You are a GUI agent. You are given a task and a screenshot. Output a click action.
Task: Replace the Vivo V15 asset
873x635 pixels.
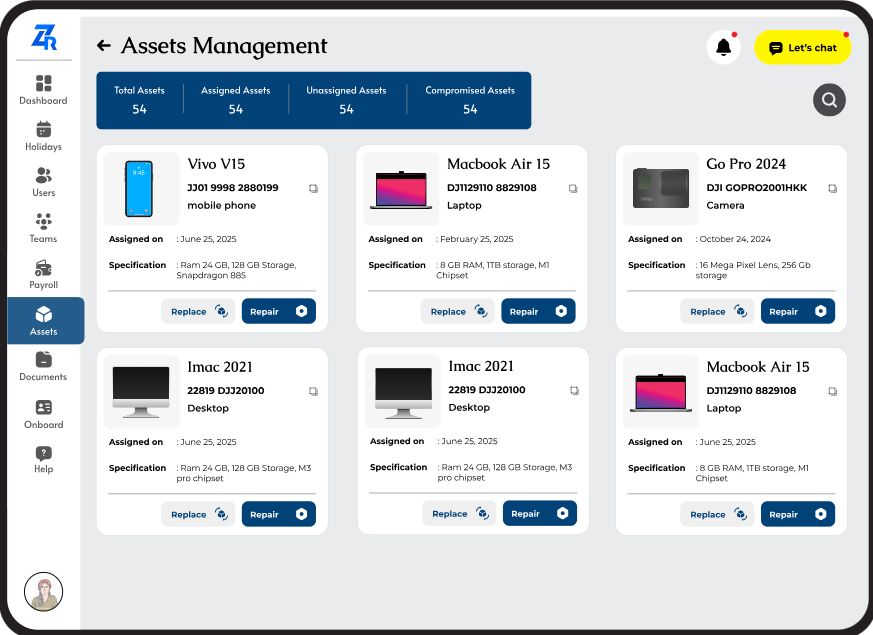point(198,311)
